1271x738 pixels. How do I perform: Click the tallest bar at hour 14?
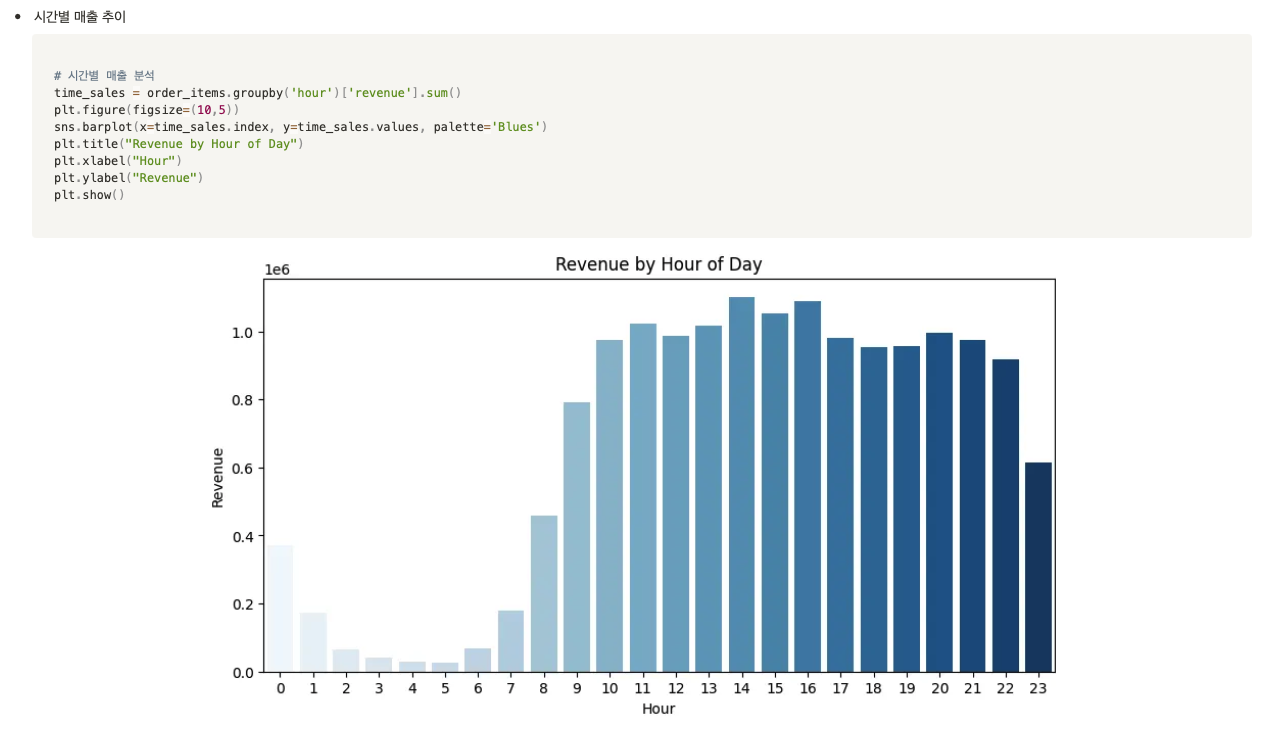tap(742, 485)
